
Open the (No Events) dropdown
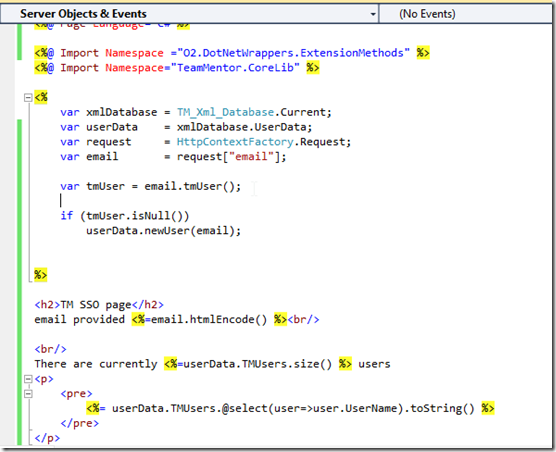click(x=465, y=14)
